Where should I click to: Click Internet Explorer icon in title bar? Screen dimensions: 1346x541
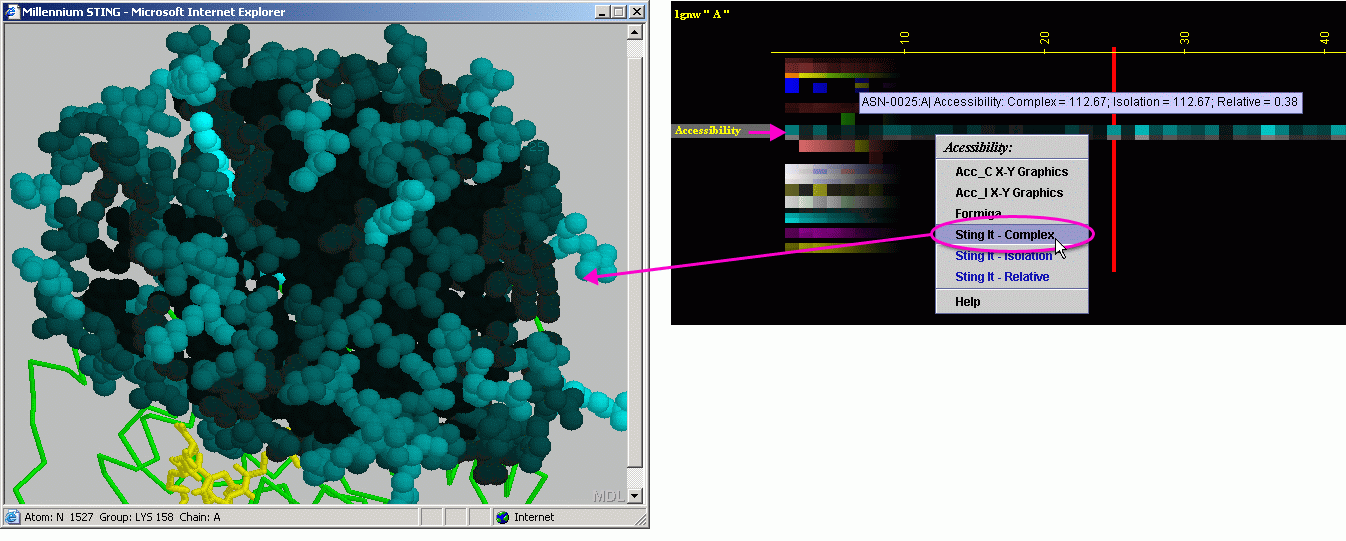[x=12, y=12]
